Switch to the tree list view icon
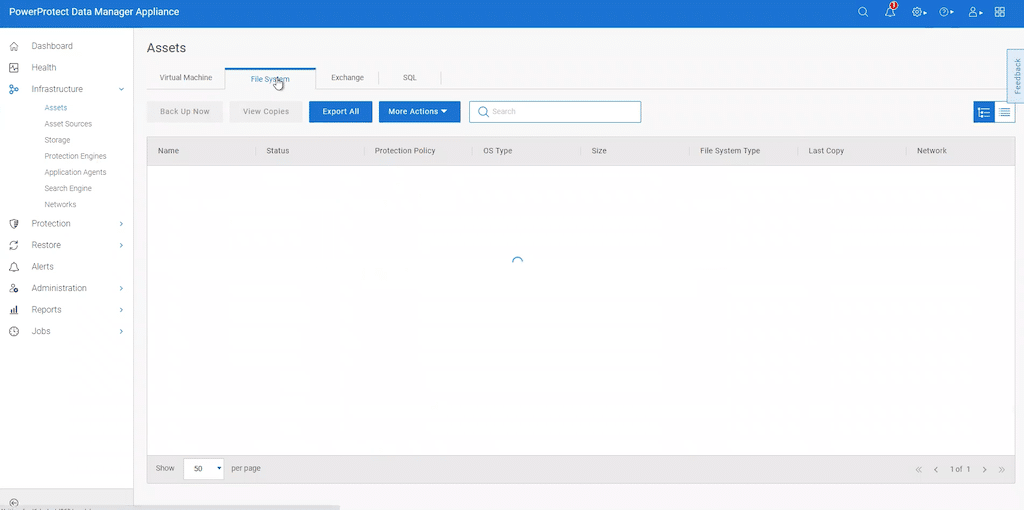Image resolution: width=1024 pixels, height=510 pixels. tap(984, 112)
